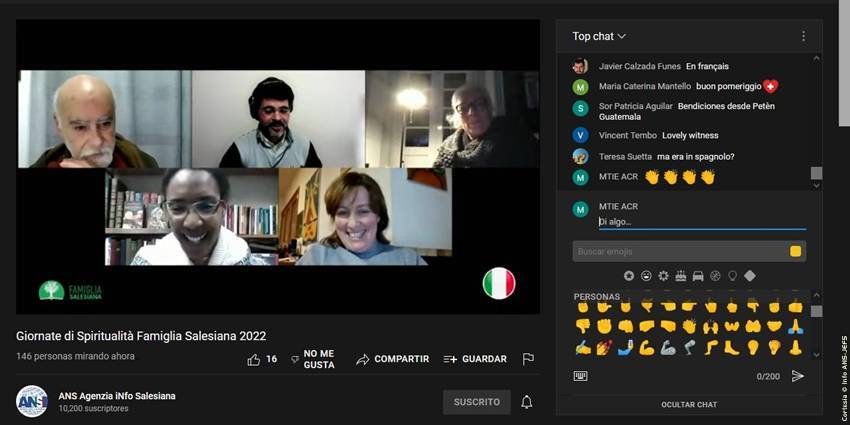Insert writing hand emoji
The width and height of the screenshot is (850, 425).
coord(583,347)
